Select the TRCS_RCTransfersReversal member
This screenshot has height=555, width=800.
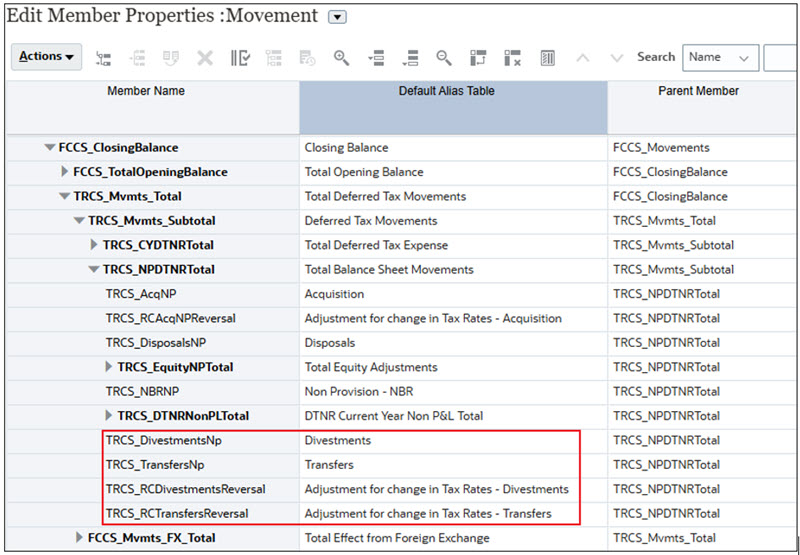(x=177, y=514)
